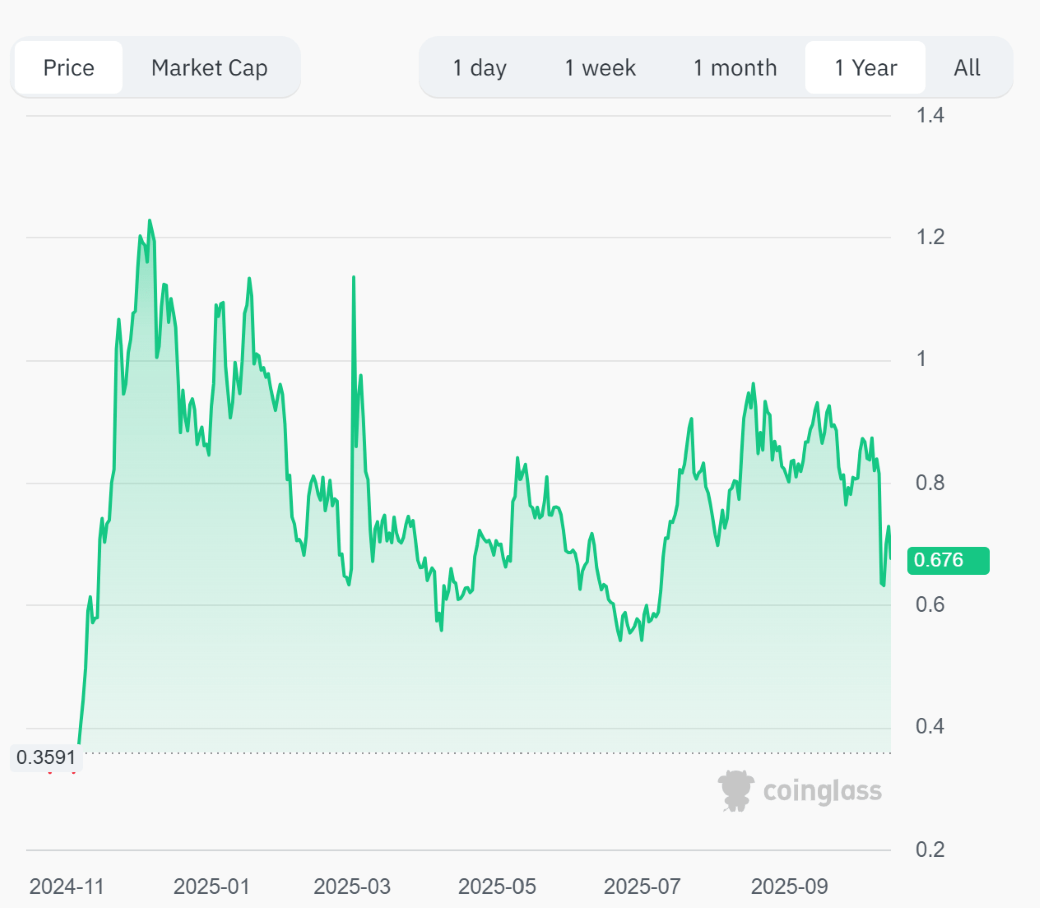Click the 2025-01 date axis label
The image size is (1040, 908).
click(211, 887)
